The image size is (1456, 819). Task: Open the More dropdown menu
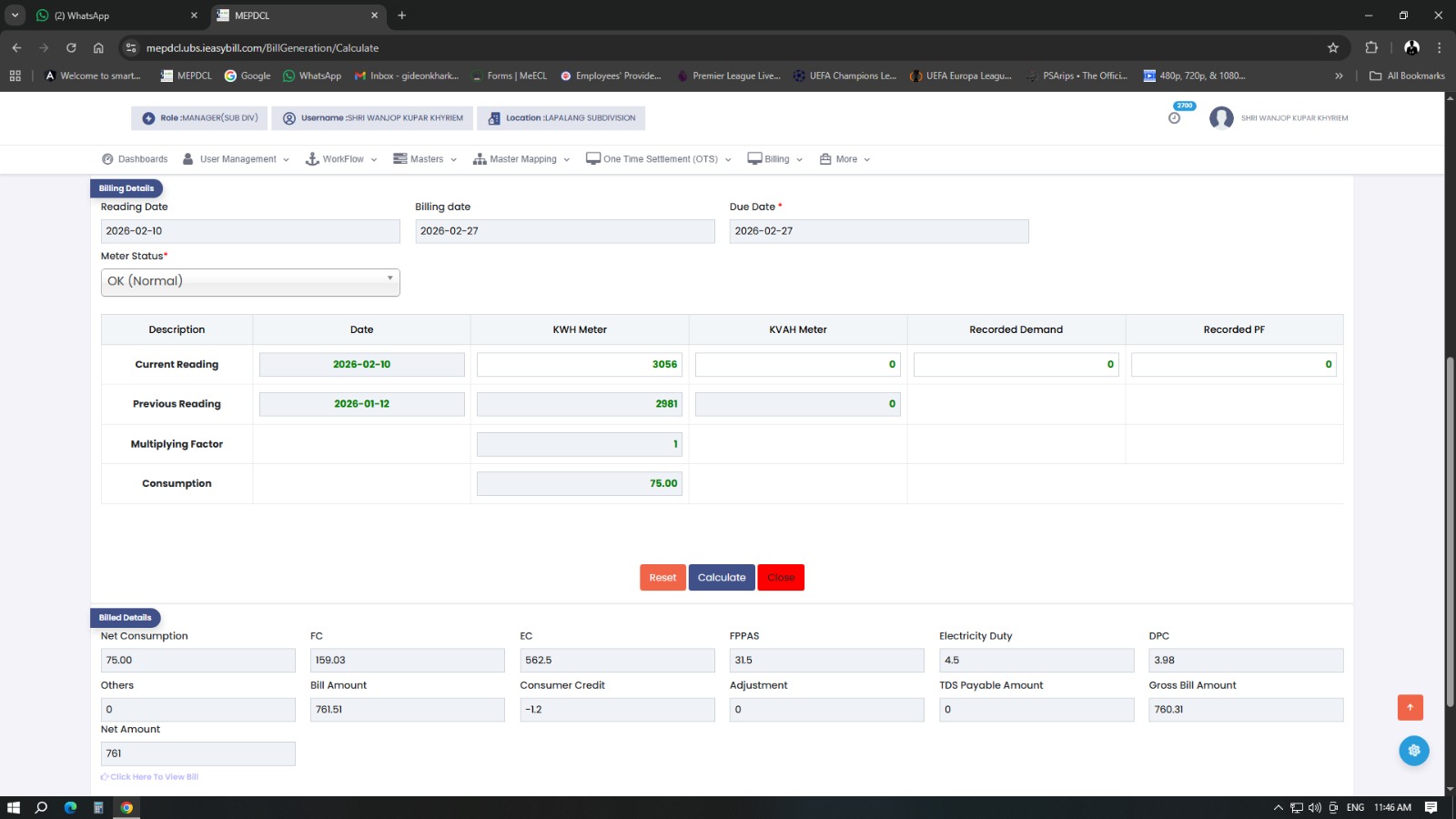pos(845,159)
